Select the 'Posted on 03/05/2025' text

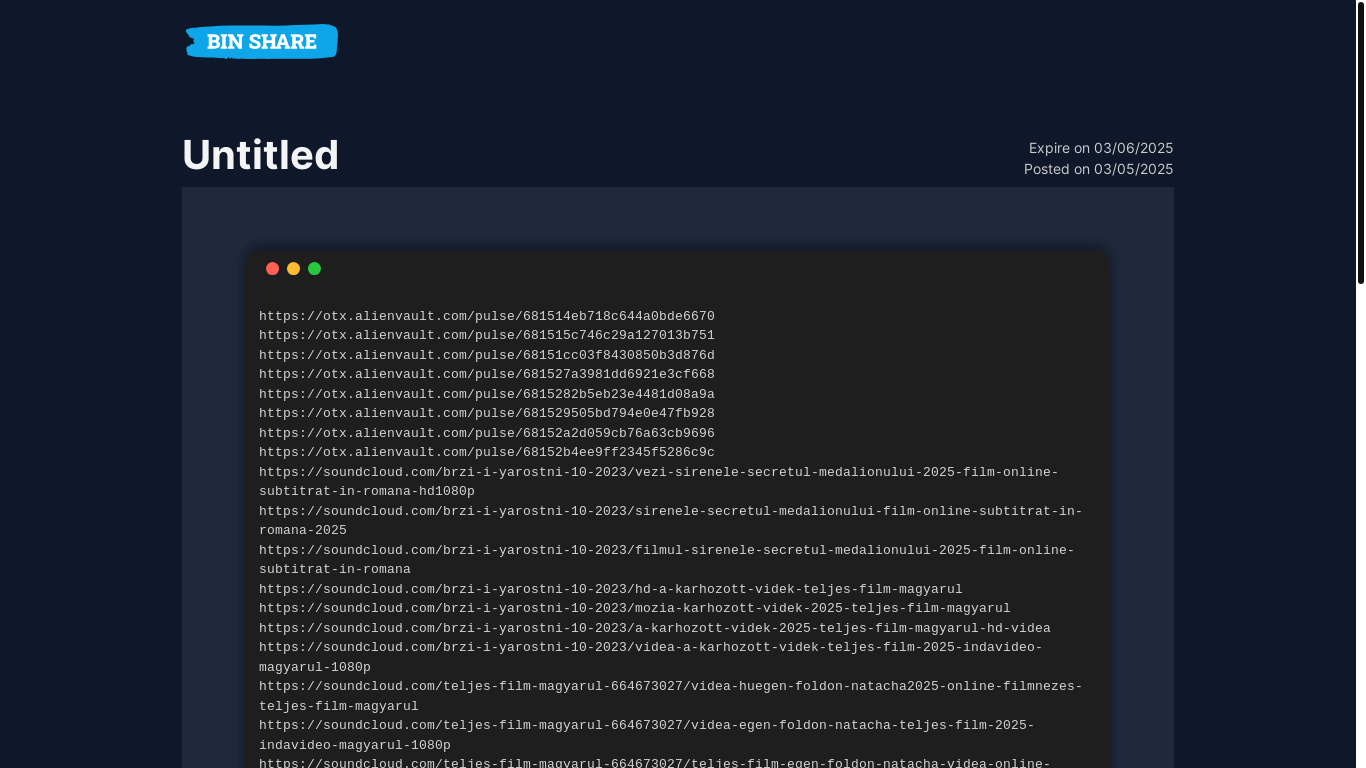[x=1098, y=169]
